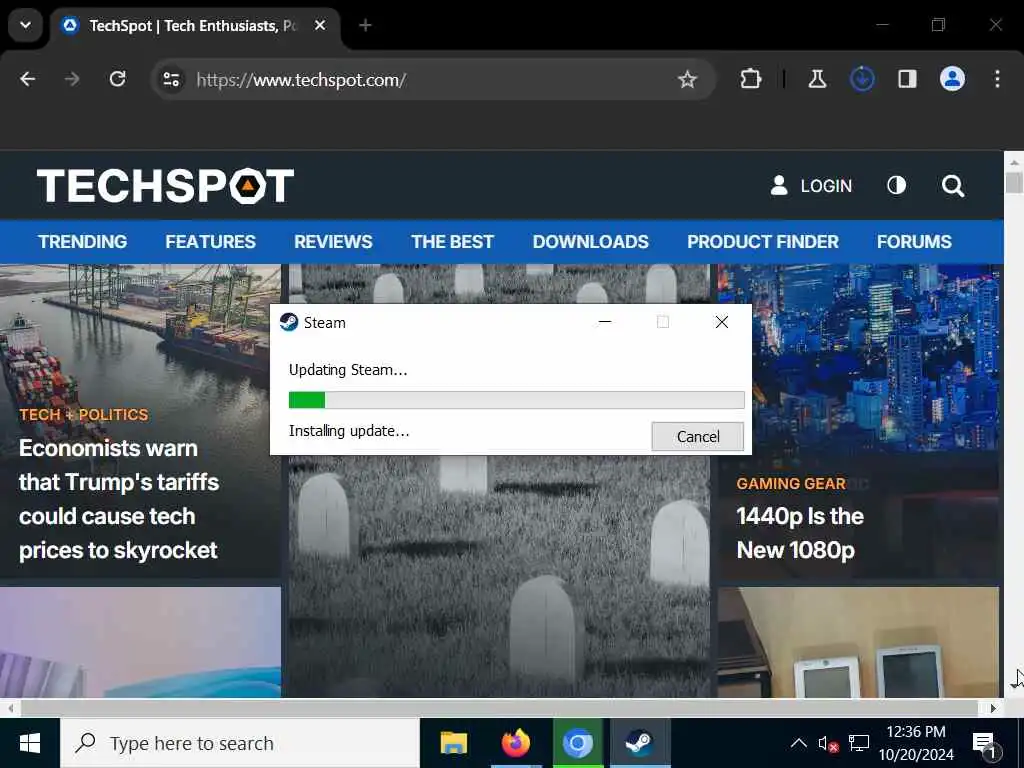Screen dimensions: 1024x768
Task: Open Chrome Labs flask icon
Action: tap(817, 79)
